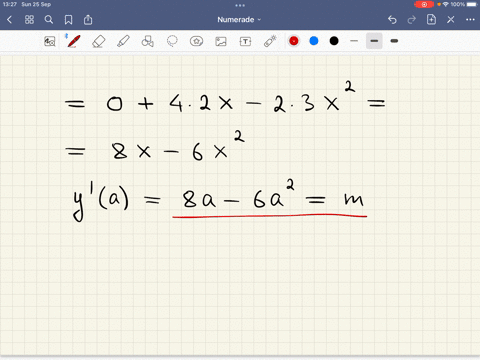Tap the three-dot multitasking handle

tap(240, 5)
